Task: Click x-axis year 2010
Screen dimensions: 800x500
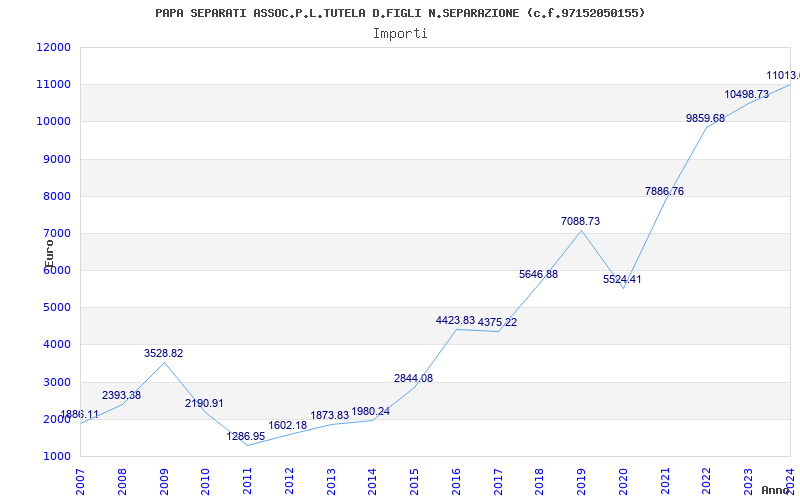Action: [x=206, y=482]
